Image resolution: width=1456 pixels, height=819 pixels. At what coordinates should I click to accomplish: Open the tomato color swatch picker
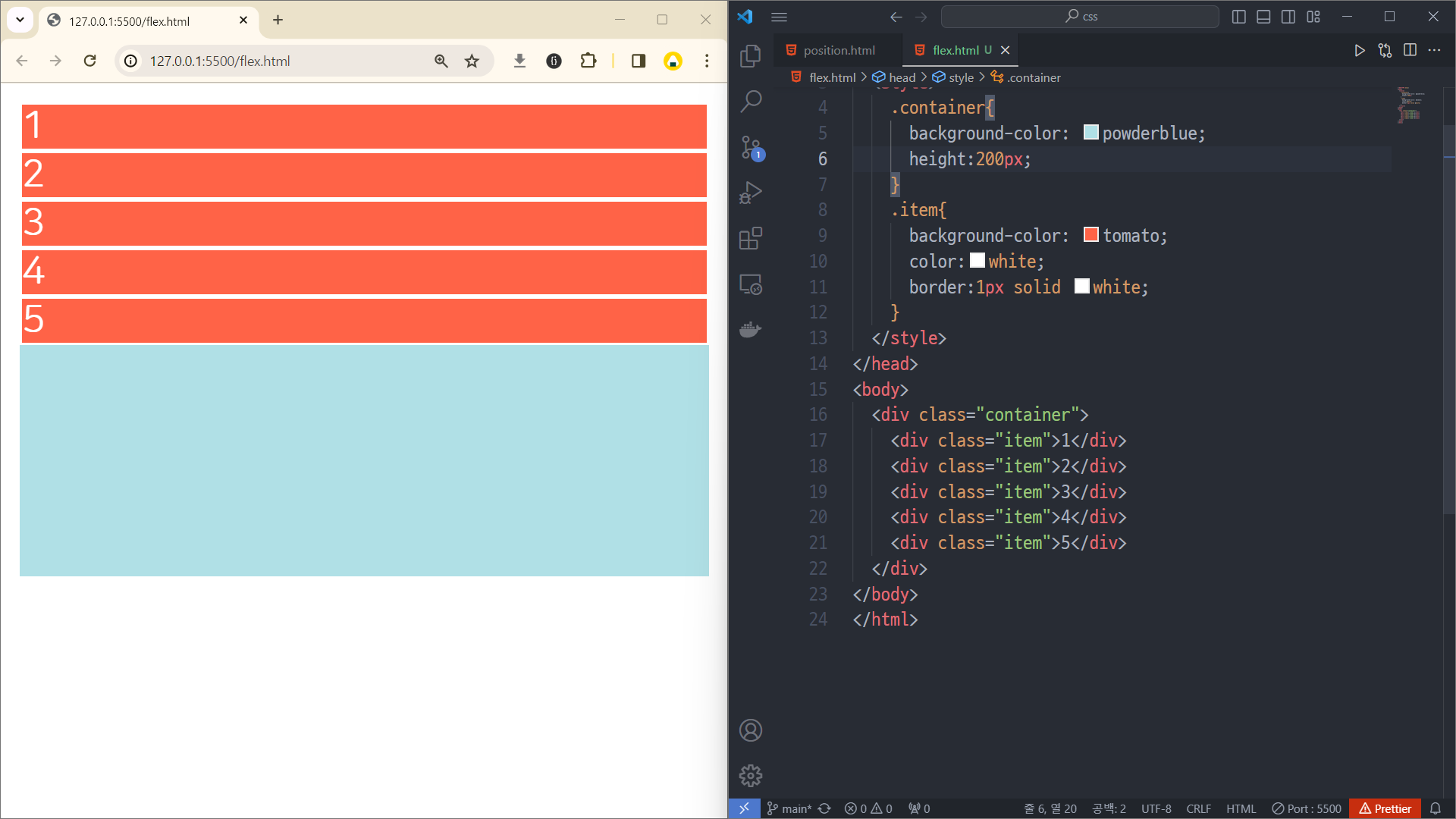click(x=1091, y=235)
